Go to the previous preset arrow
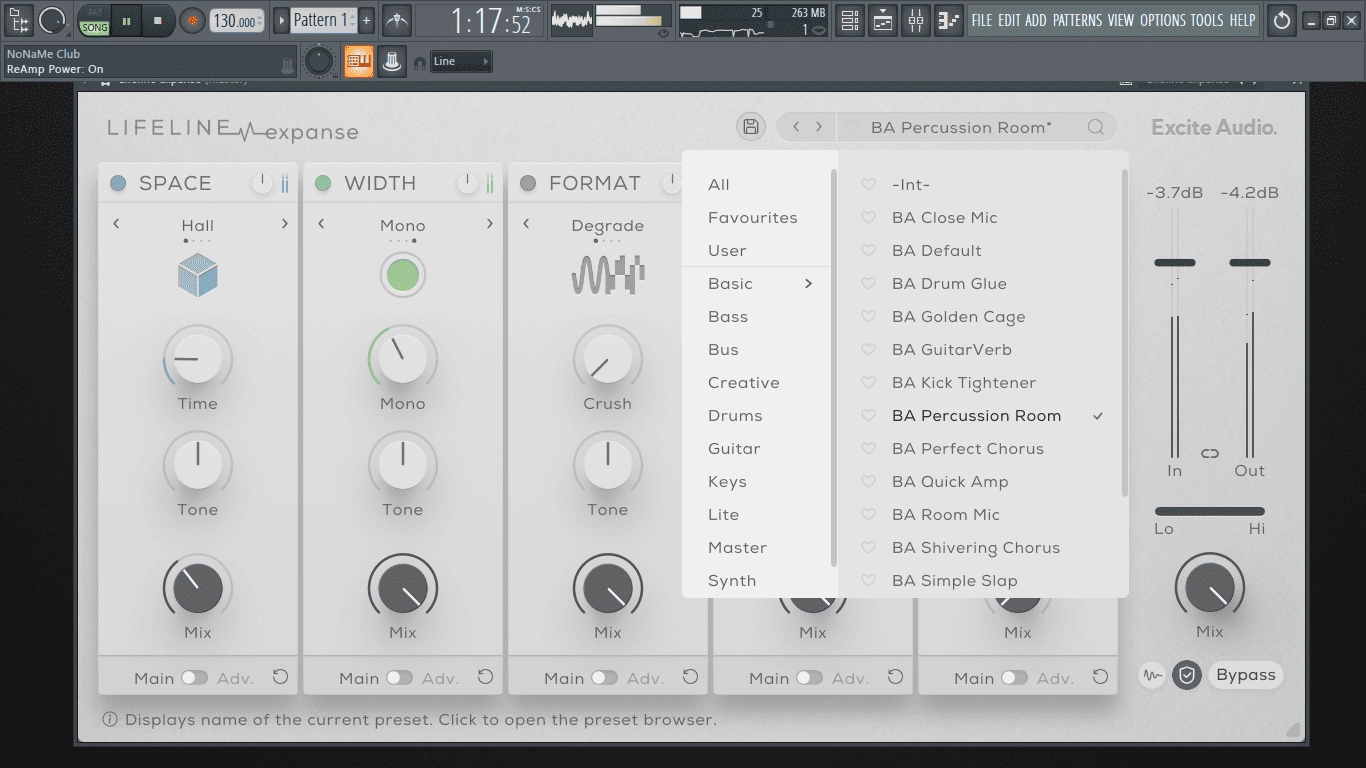The image size is (1366, 768). [796, 127]
